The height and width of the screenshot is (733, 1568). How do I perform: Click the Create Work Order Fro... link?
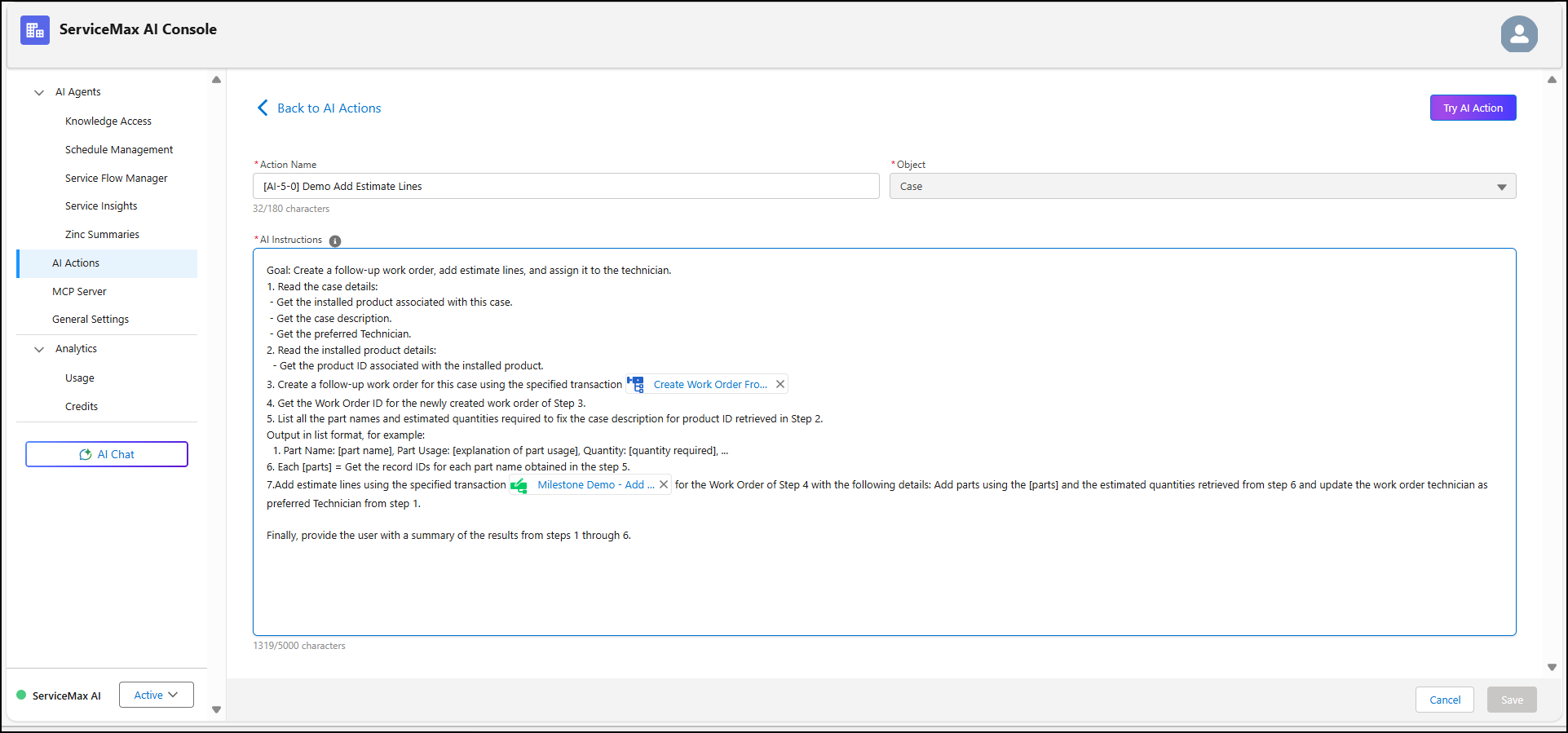point(710,384)
